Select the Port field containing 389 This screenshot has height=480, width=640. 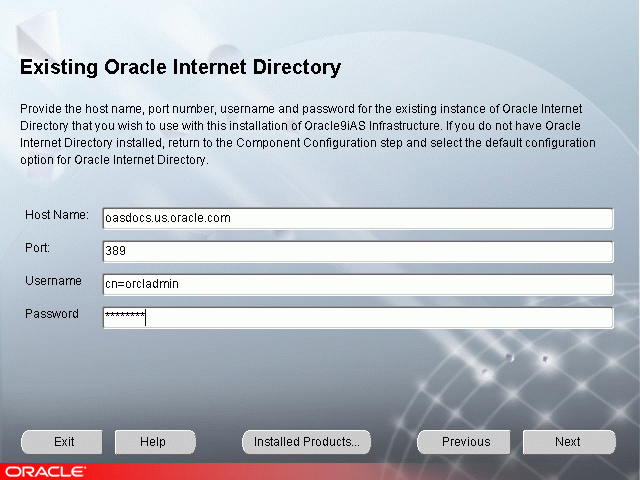(x=358, y=251)
